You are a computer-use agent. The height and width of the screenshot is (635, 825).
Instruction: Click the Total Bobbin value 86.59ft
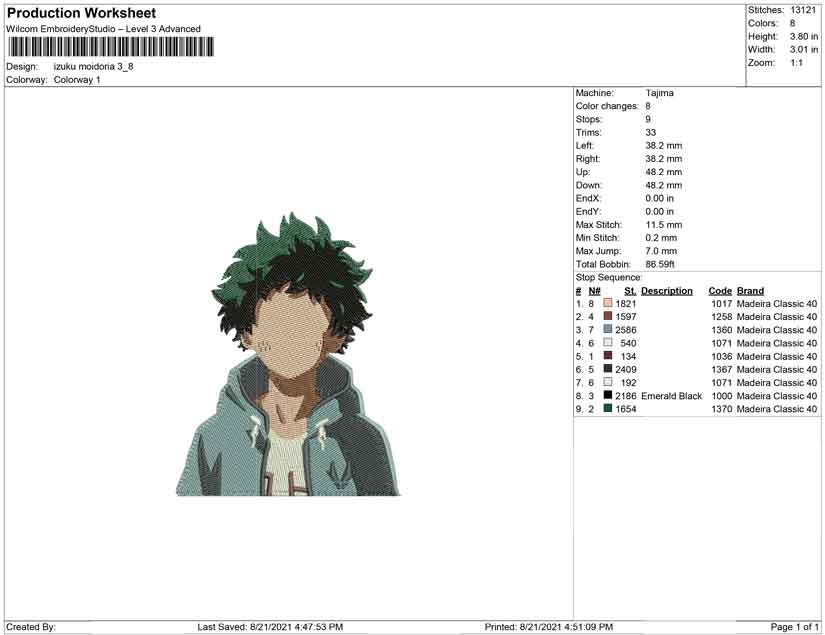(660, 264)
